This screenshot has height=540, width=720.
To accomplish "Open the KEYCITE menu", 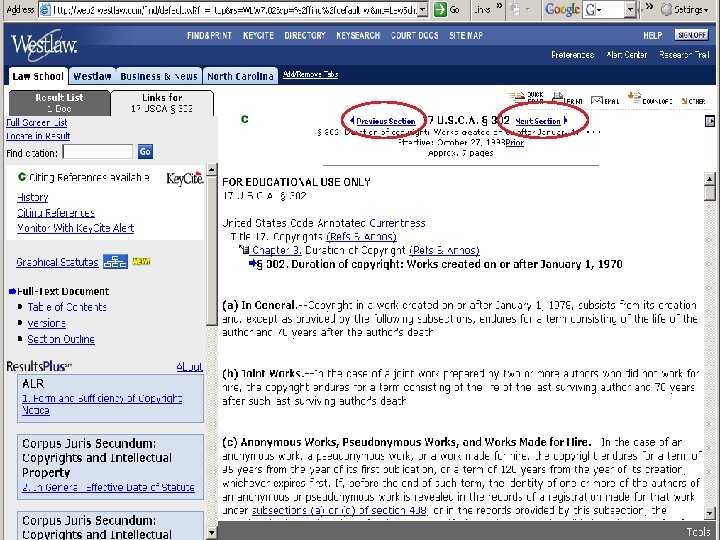I will (x=258, y=35).
